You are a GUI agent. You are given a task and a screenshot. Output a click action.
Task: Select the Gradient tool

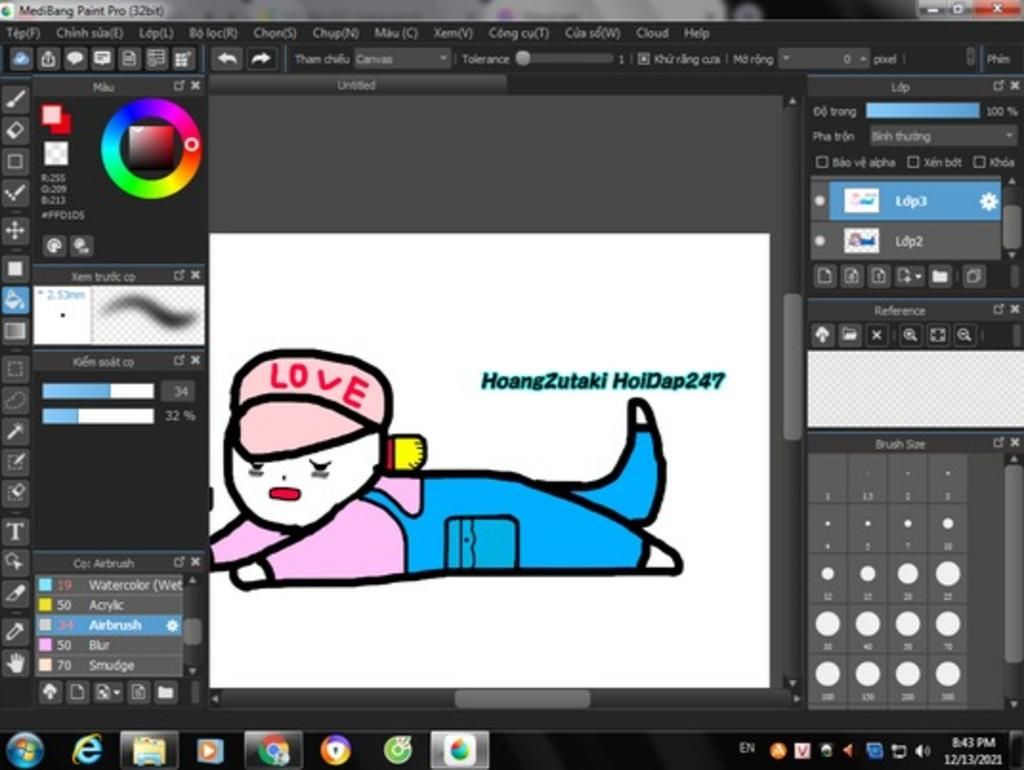coord(16,331)
